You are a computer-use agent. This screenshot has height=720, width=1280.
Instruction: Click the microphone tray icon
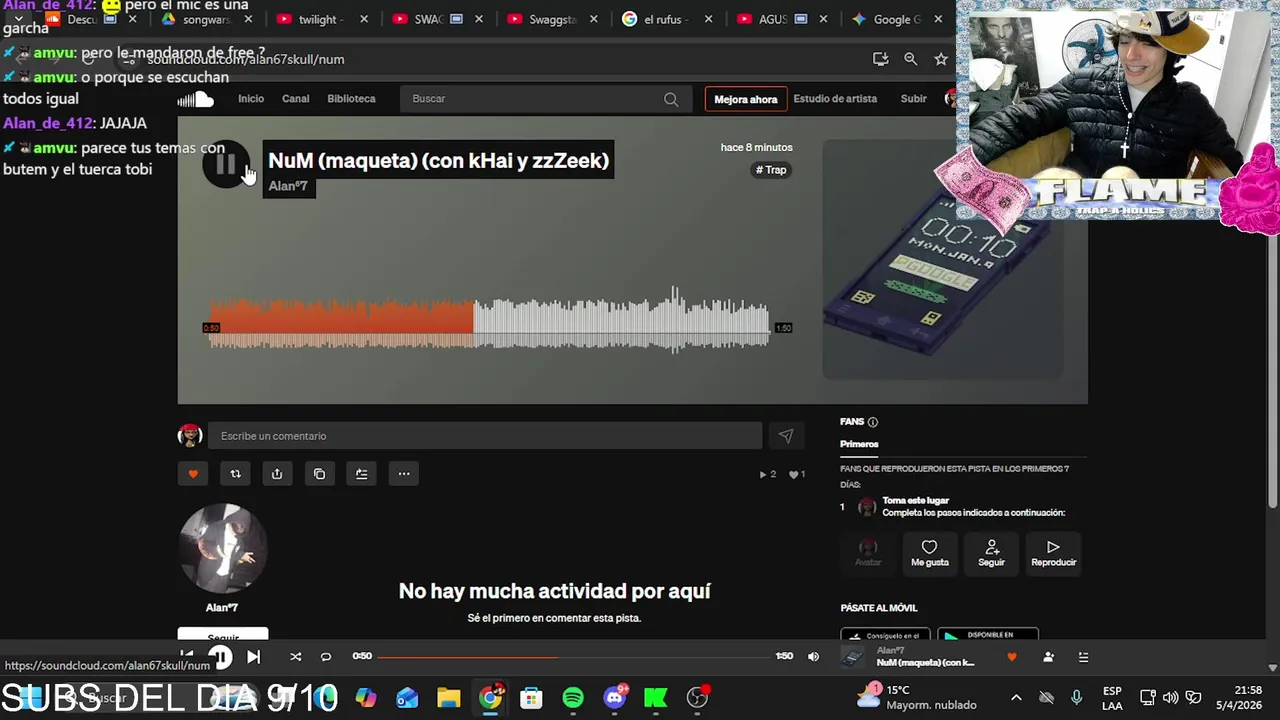(1076, 698)
